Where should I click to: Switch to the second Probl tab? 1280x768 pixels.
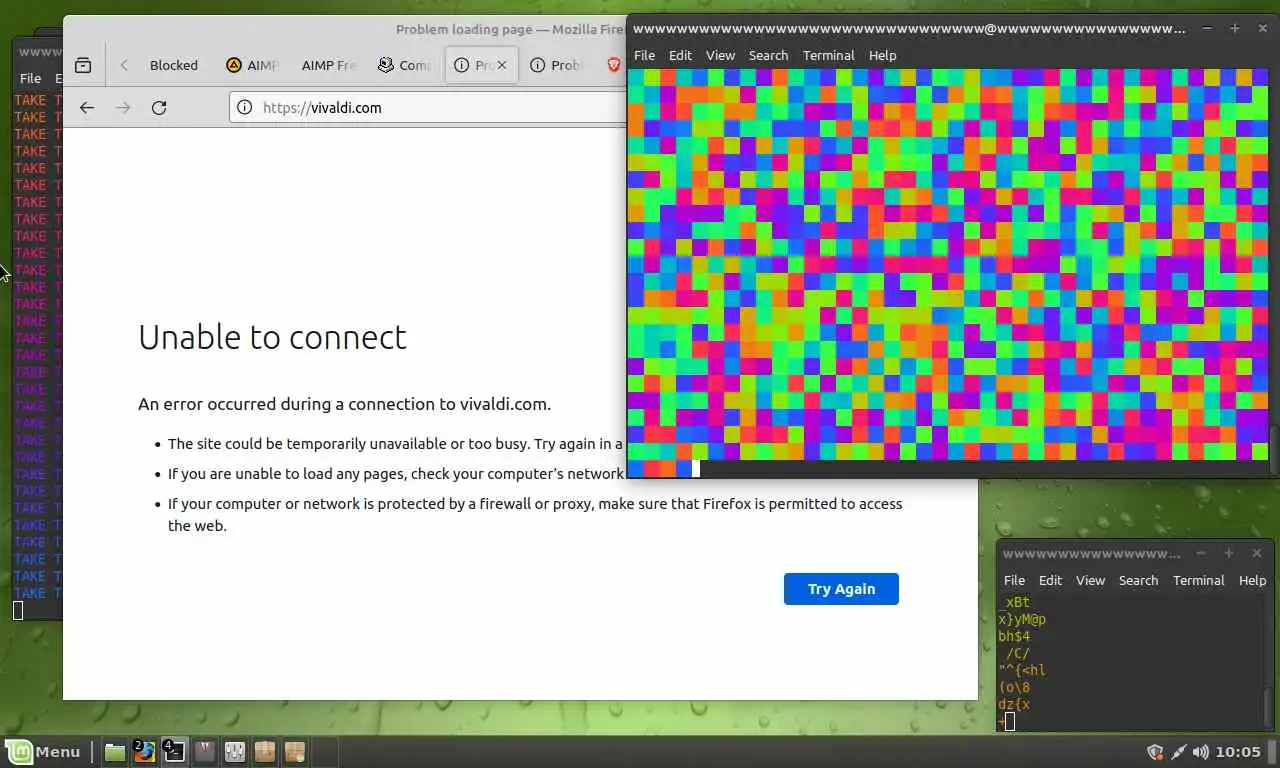[x=556, y=65]
